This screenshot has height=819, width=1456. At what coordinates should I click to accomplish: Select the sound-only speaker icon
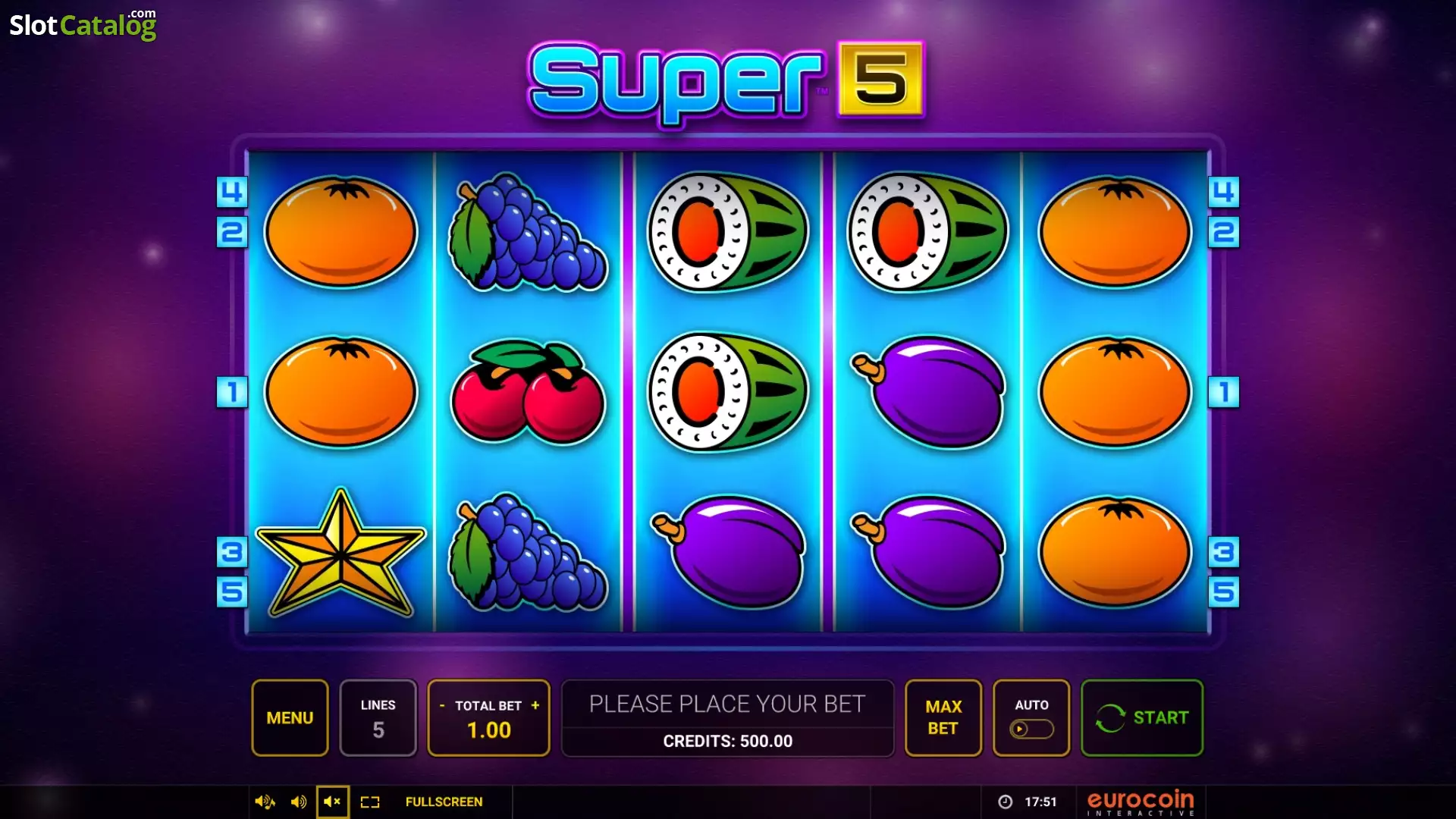point(299,802)
